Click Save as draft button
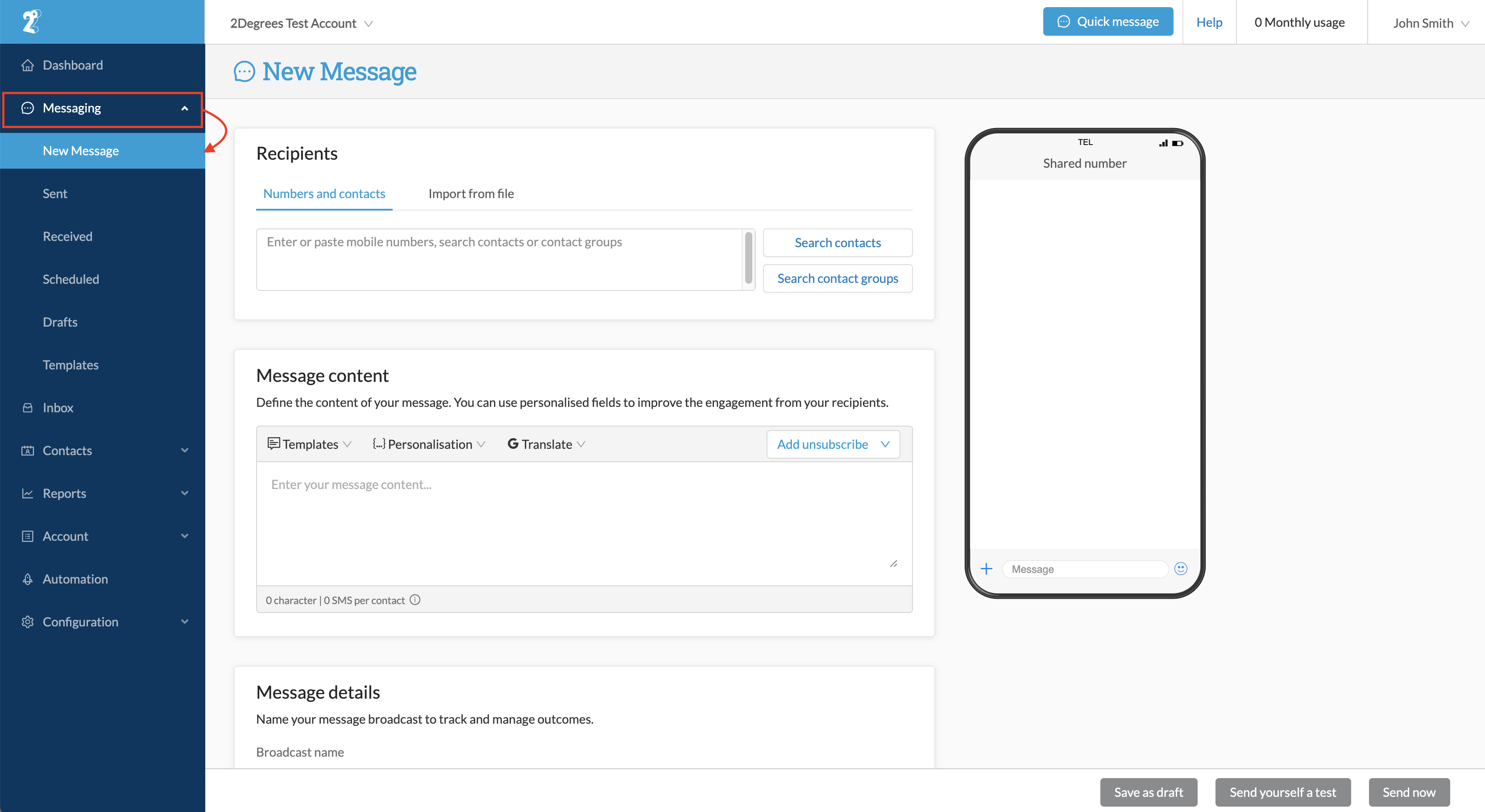This screenshot has height=812, width=1485. click(1149, 792)
